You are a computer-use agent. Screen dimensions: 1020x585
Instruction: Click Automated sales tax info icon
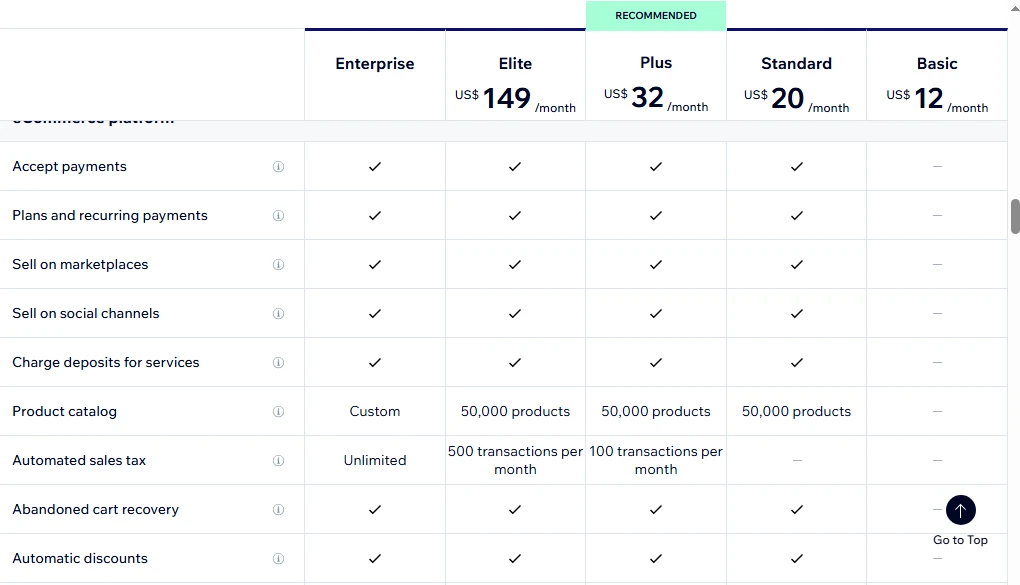[x=278, y=461]
